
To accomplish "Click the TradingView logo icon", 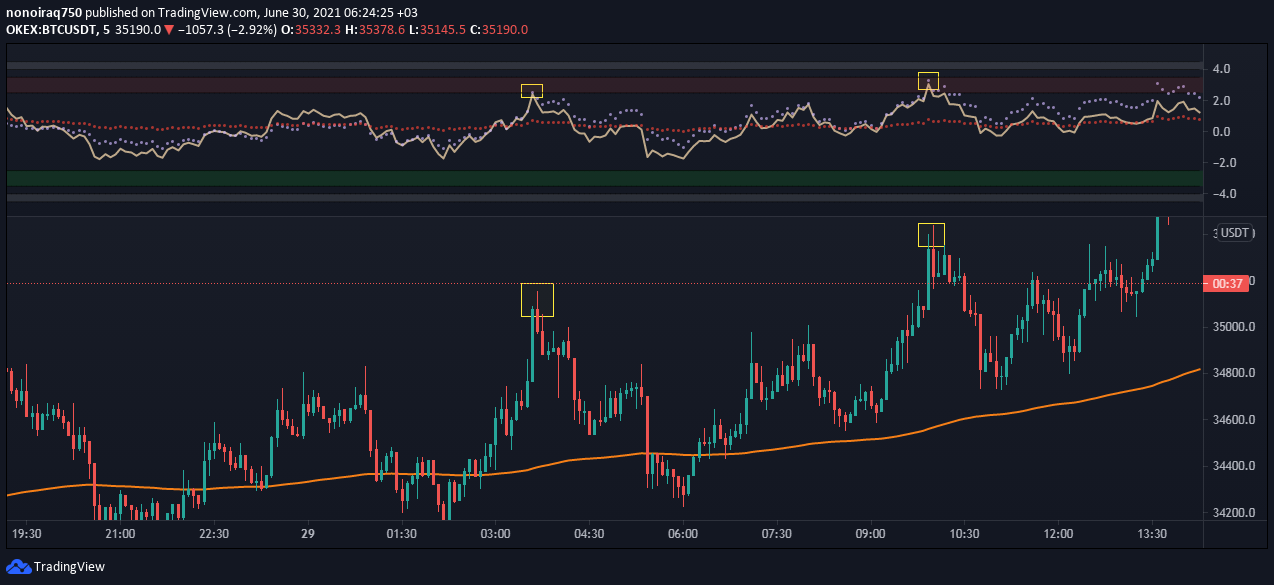I will (x=18, y=567).
